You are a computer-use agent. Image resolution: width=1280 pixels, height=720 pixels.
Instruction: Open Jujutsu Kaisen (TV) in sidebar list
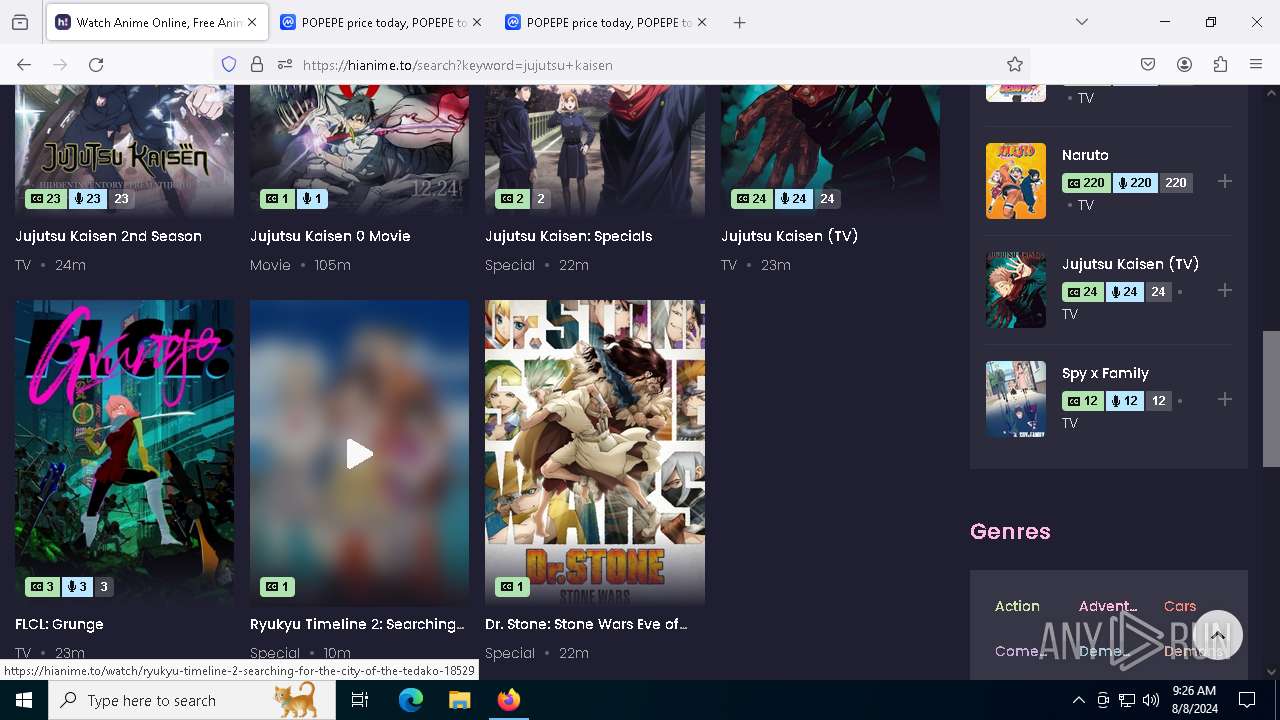pyautogui.click(x=1130, y=264)
